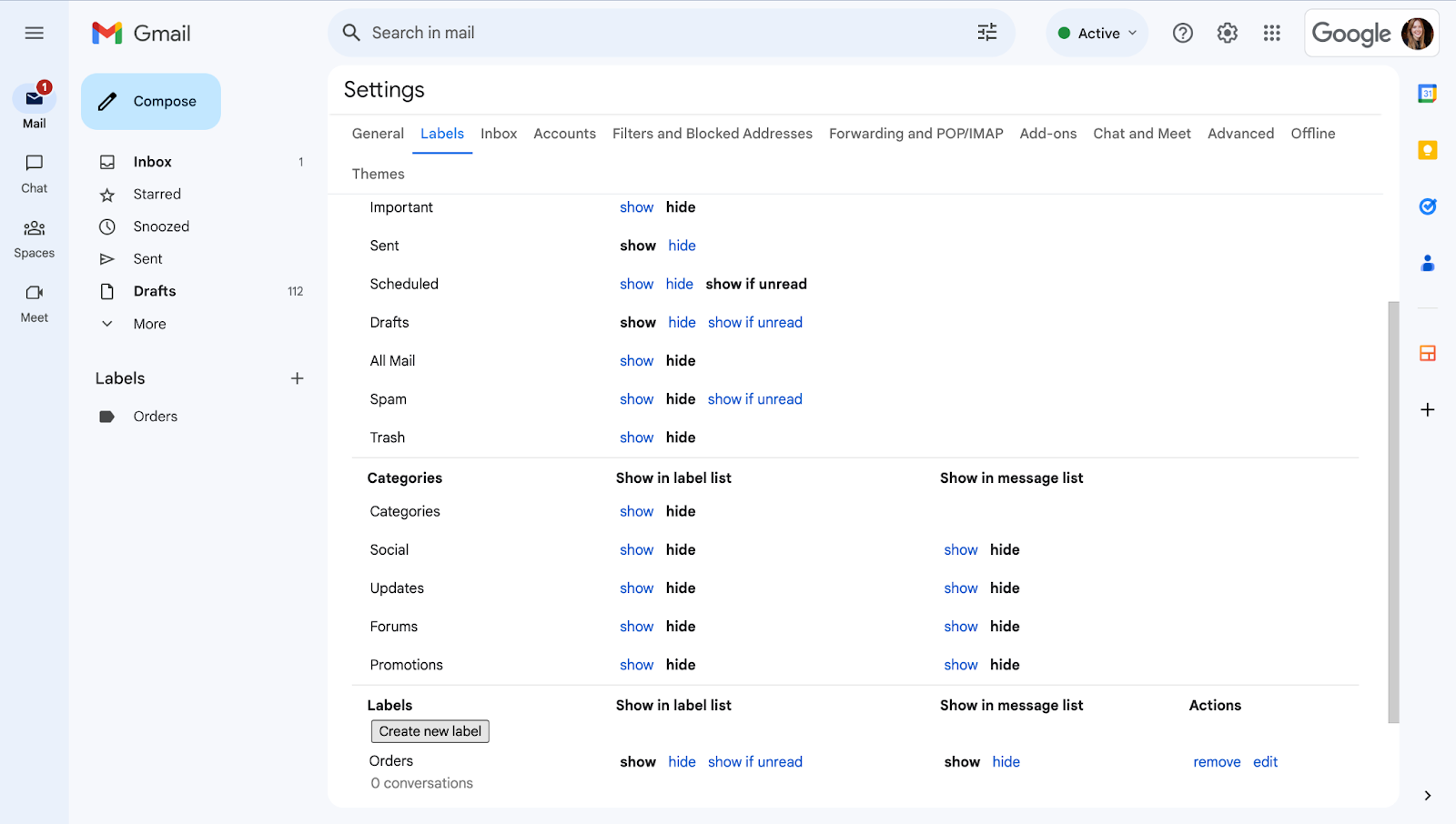Viewport: 1456px width, 824px height.
Task: Click the hamburger menu to collapse sidebar
Action: click(34, 32)
